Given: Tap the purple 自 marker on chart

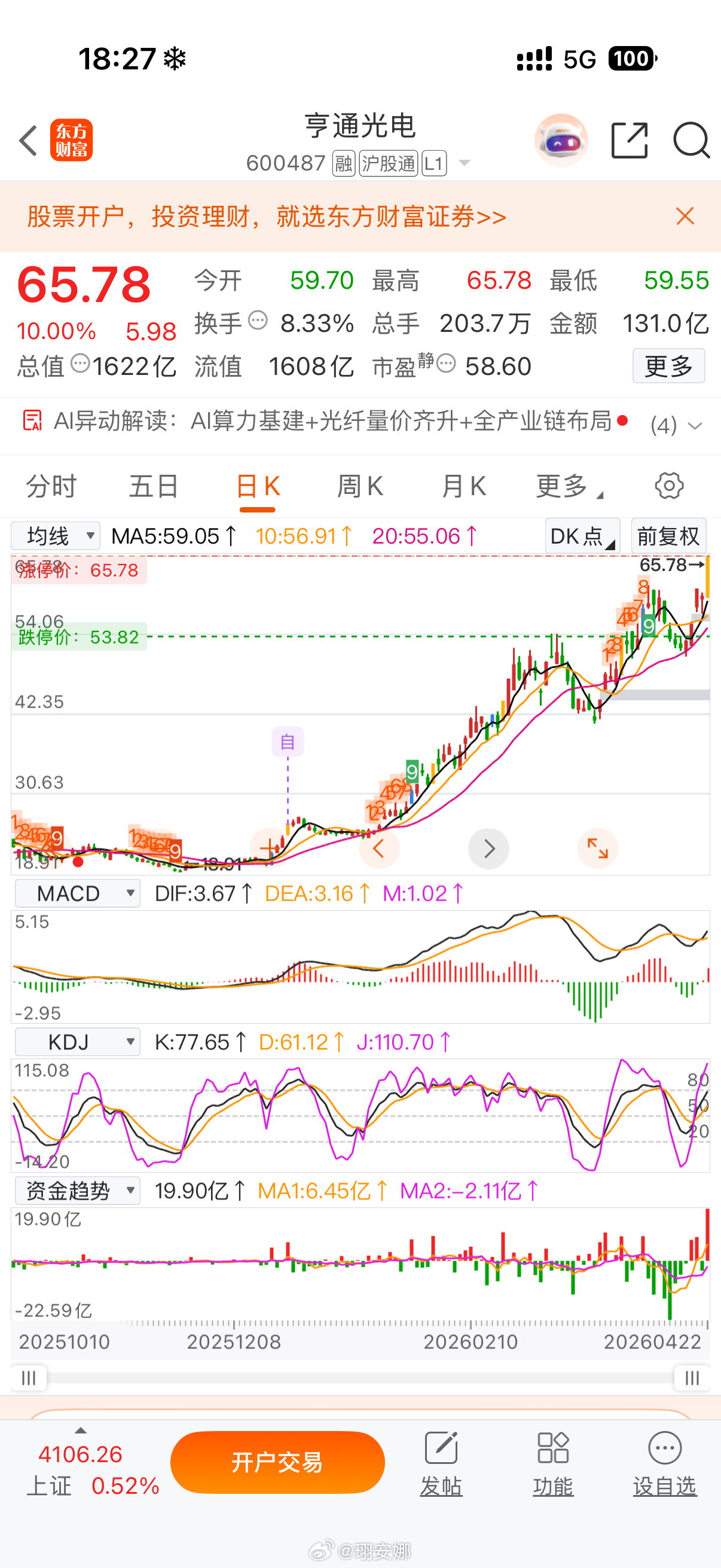Looking at the screenshot, I should [x=288, y=742].
